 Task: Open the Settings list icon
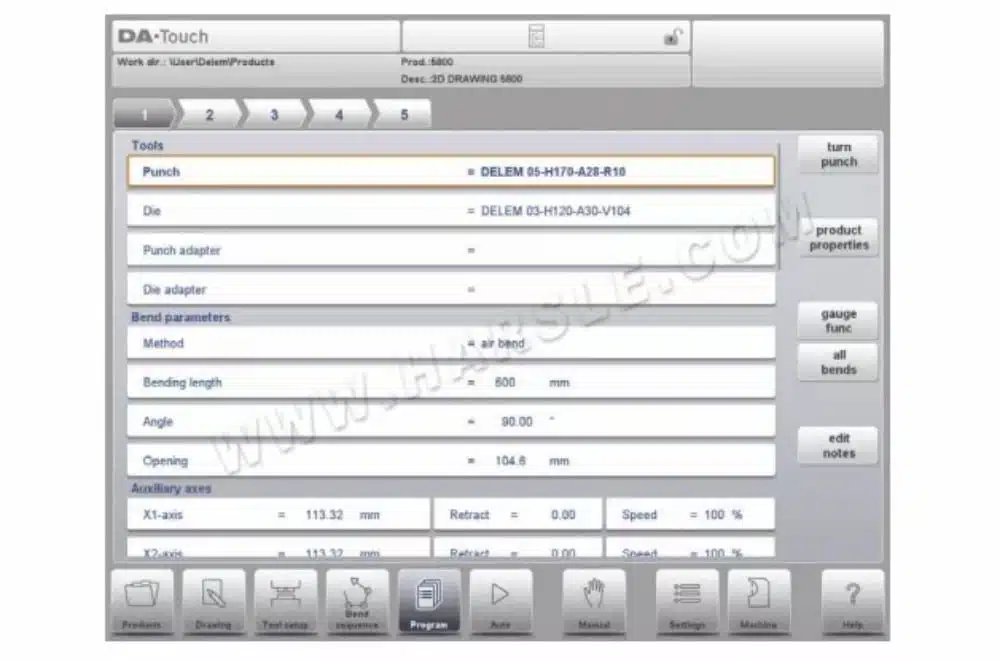pyautogui.click(x=687, y=601)
